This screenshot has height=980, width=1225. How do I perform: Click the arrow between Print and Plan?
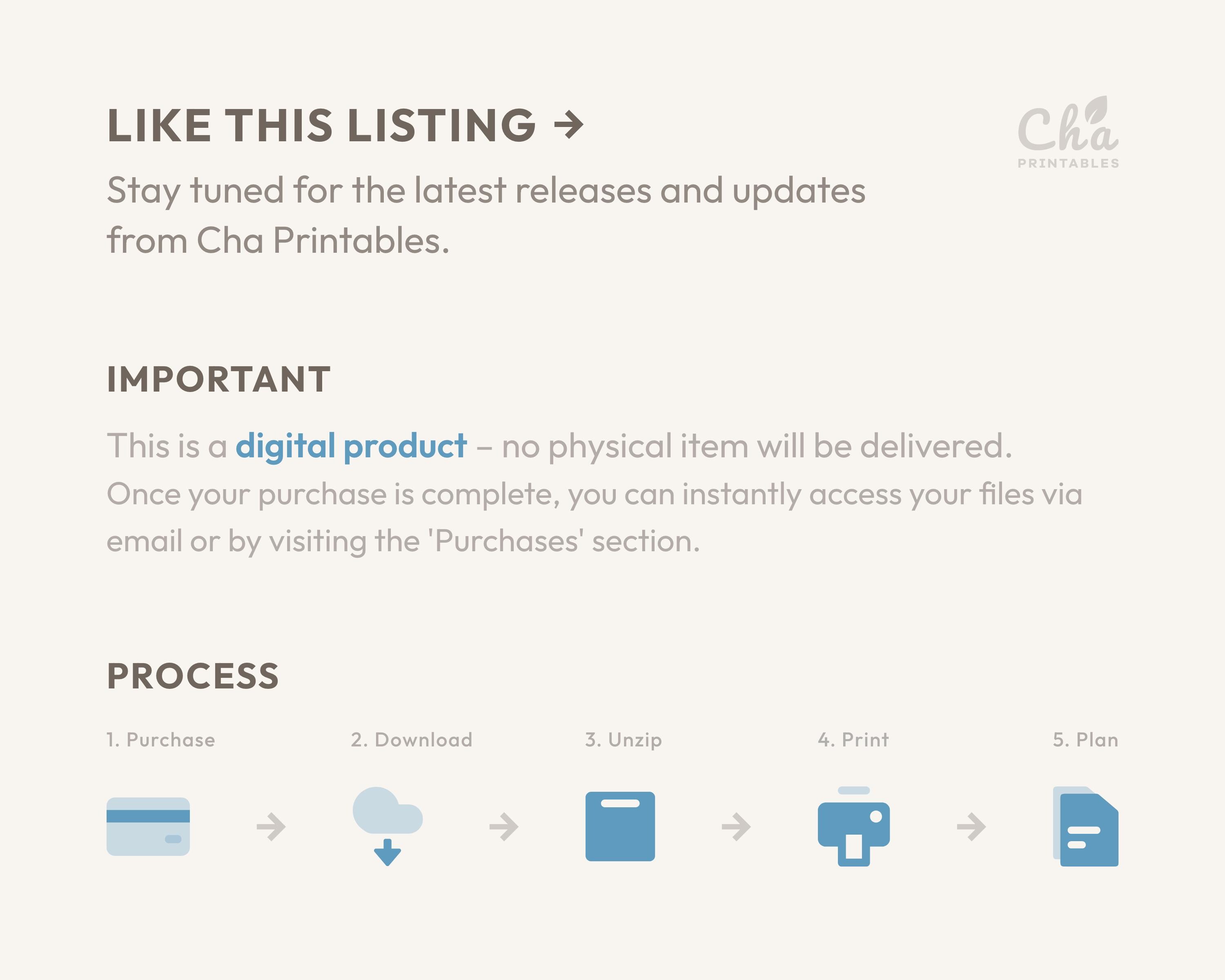pos(971,826)
